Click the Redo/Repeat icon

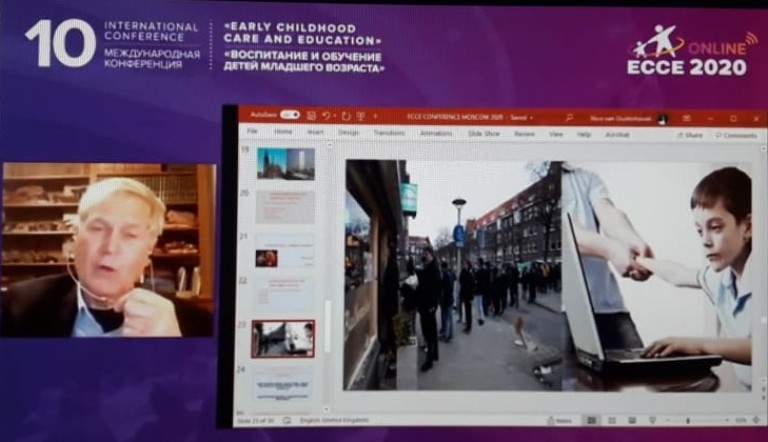click(346, 116)
